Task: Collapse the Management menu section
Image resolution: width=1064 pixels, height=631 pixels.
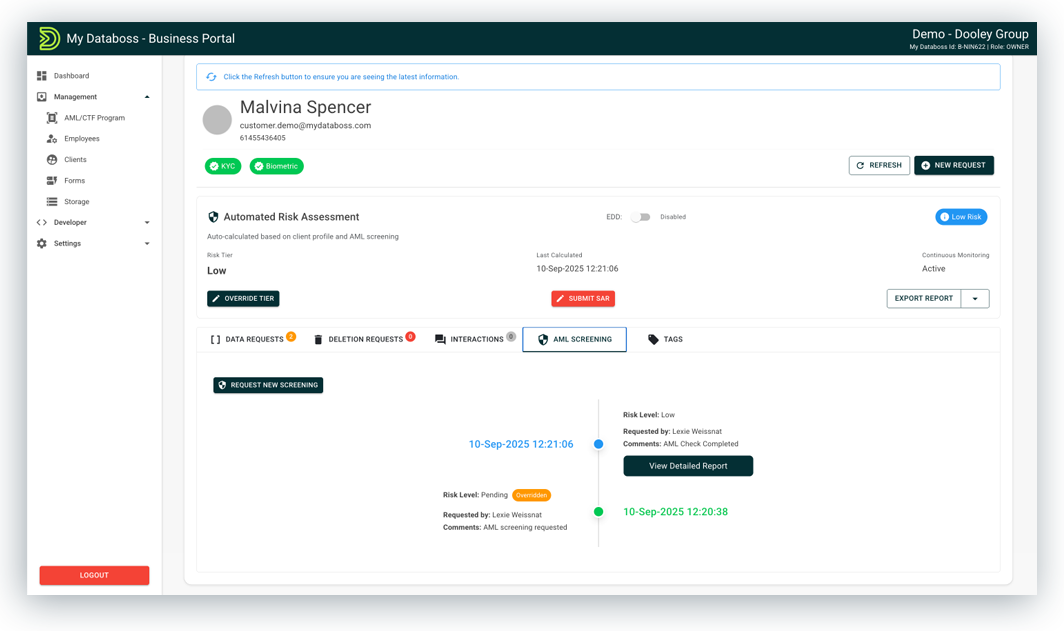Action: click(x=147, y=96)
